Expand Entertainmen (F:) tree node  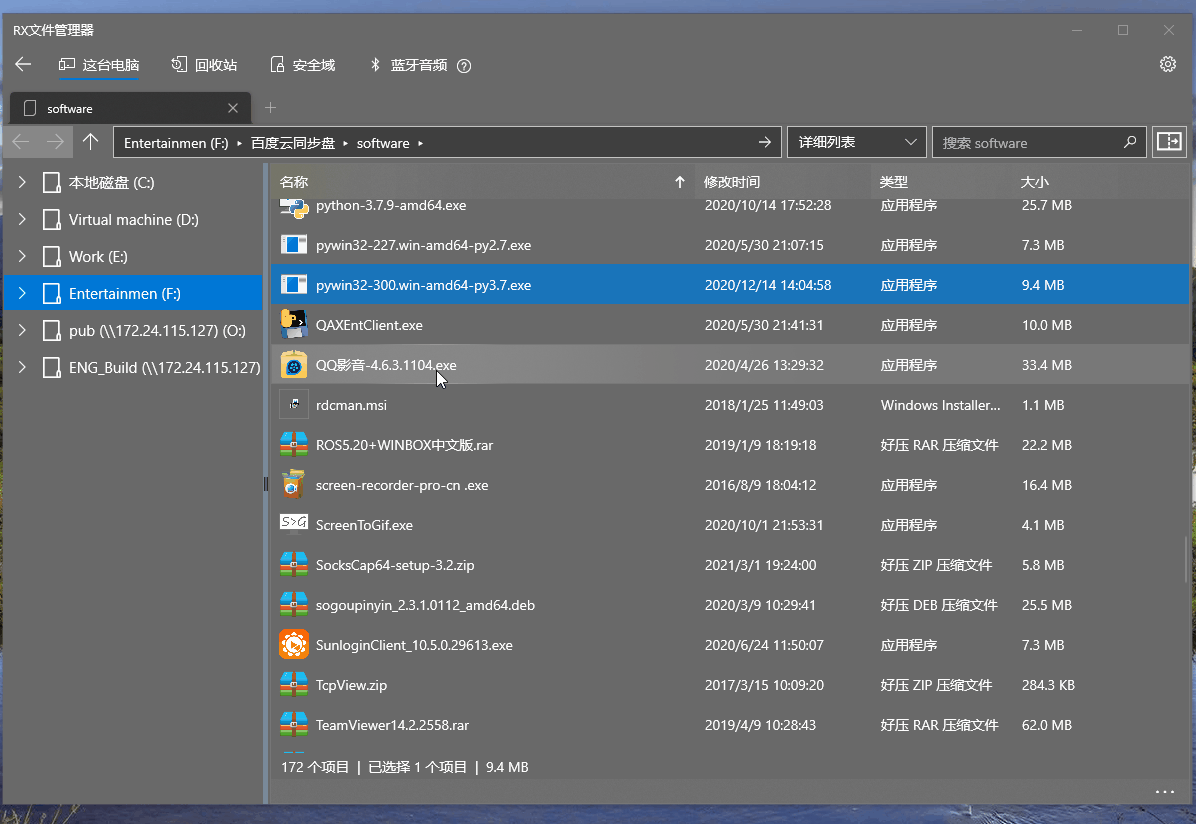[22, 293]
